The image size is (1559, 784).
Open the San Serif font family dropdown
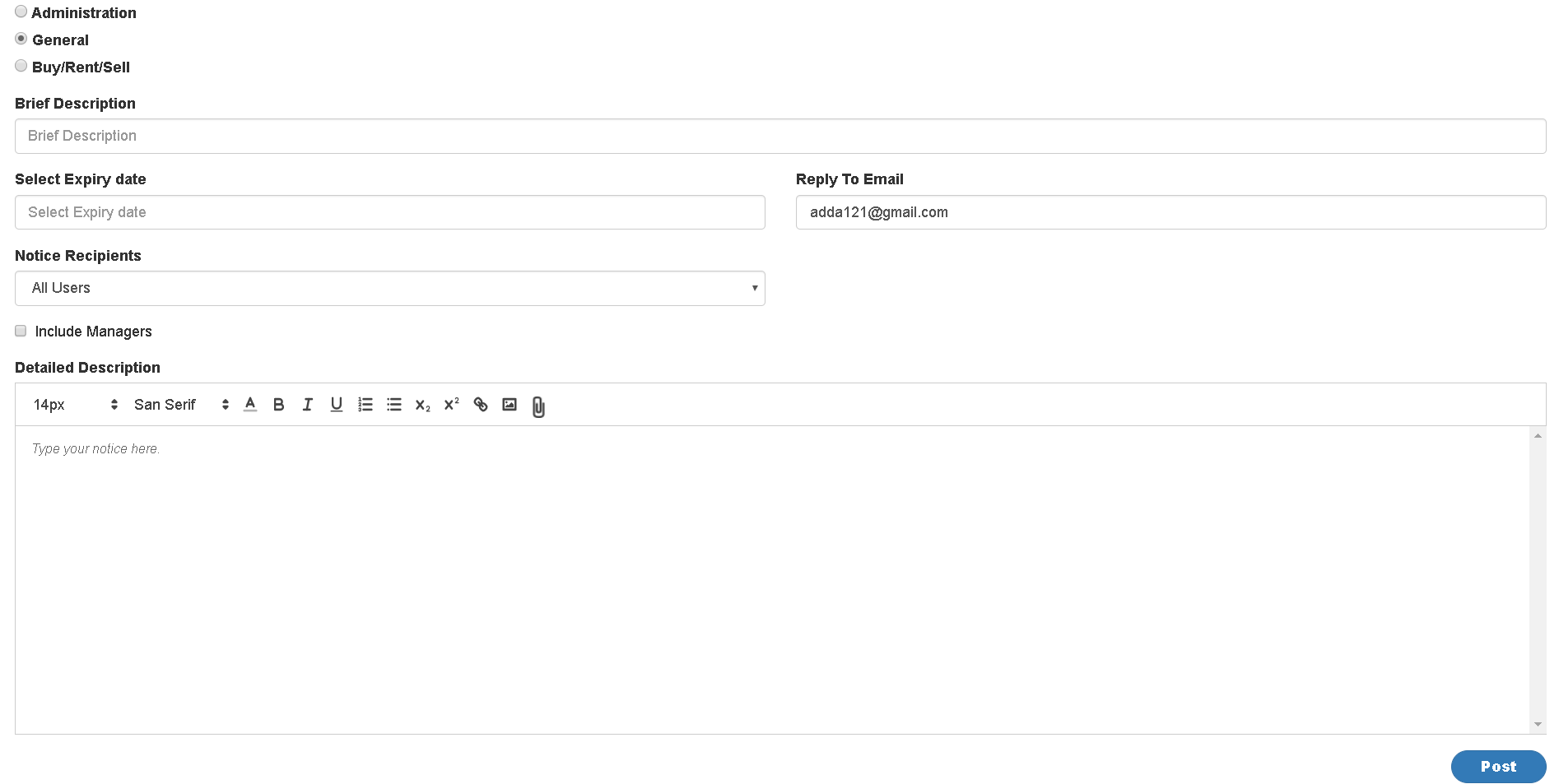point(181,405)
